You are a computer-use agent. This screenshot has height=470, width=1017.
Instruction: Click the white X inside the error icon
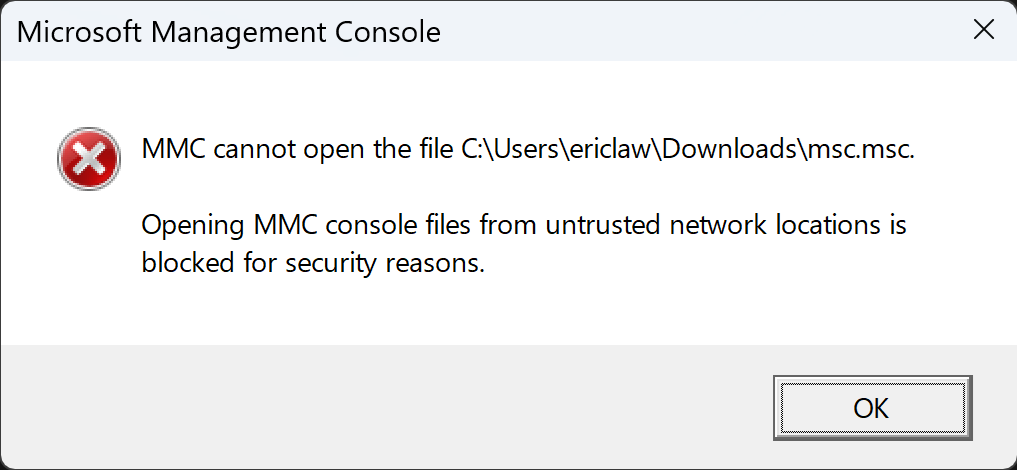tap(90, 158)
